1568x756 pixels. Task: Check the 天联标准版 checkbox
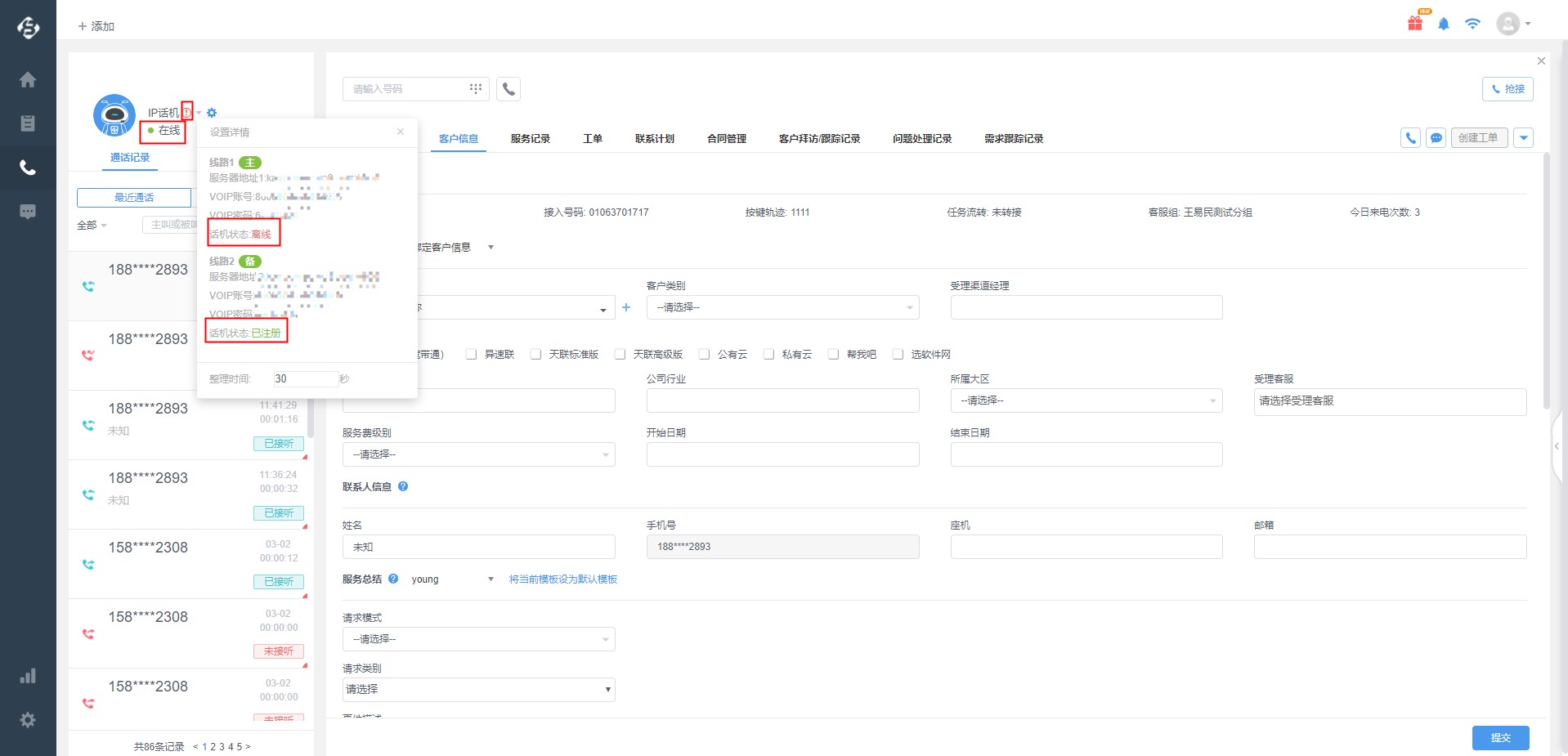point(535,354)
